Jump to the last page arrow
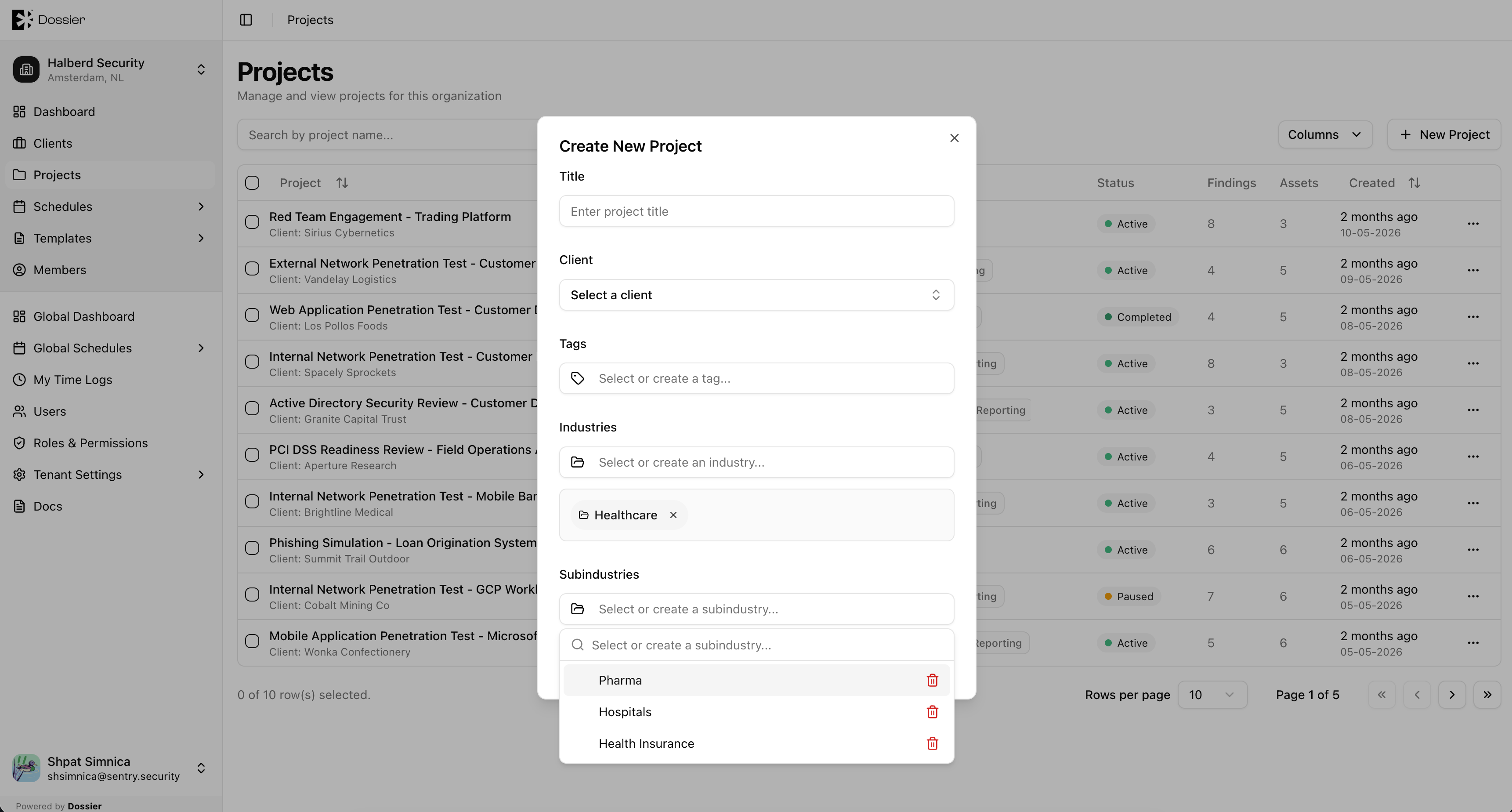Screen dimensions: 1512x812 point(1487,695)
